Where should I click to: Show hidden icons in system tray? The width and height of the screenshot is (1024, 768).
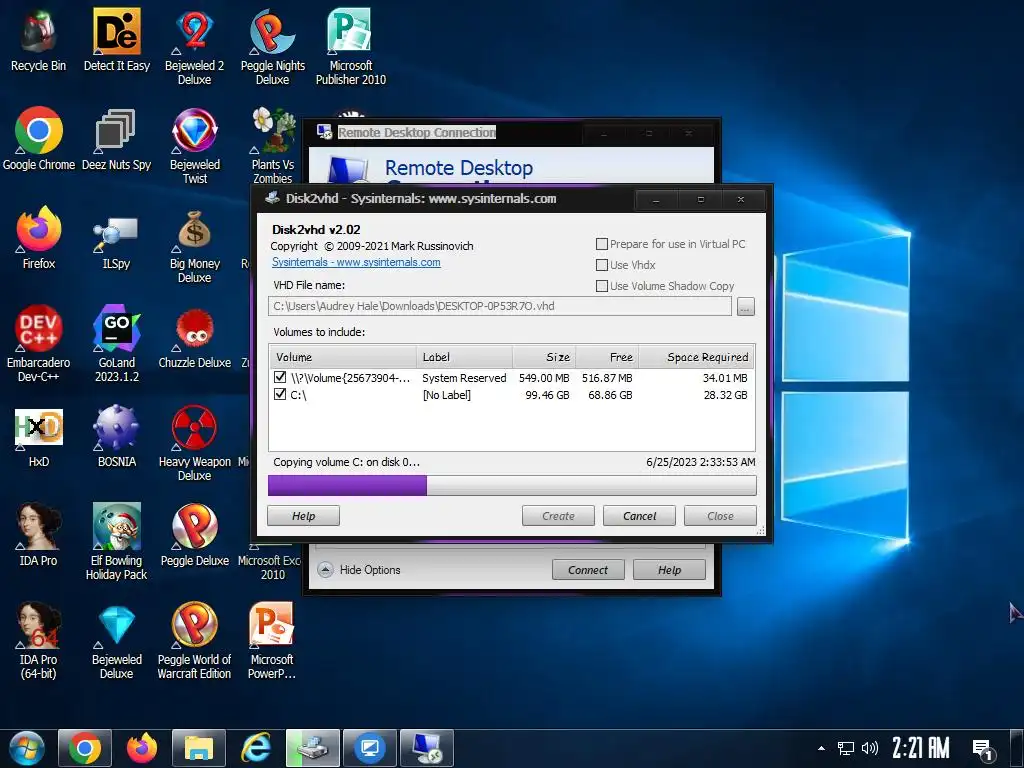click(822, 748)
